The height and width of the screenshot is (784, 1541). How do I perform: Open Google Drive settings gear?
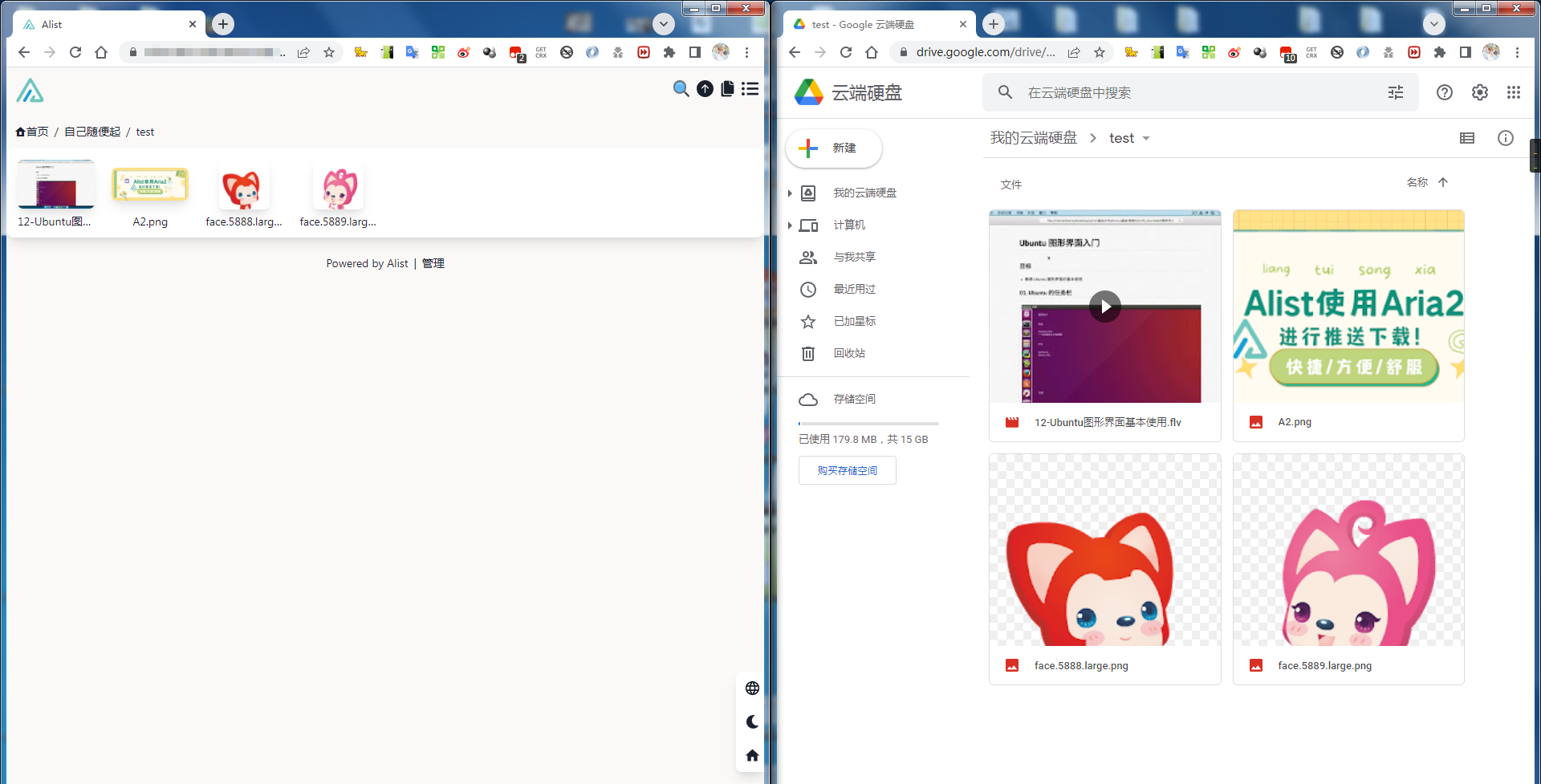tap(1479, 92)
